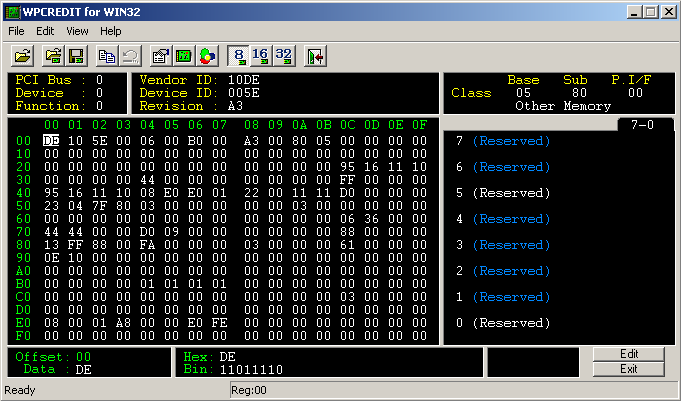Click the Bin value 11011110
Image resolution: width=681 pixels, height=401 pixels.
pos(251,370)
